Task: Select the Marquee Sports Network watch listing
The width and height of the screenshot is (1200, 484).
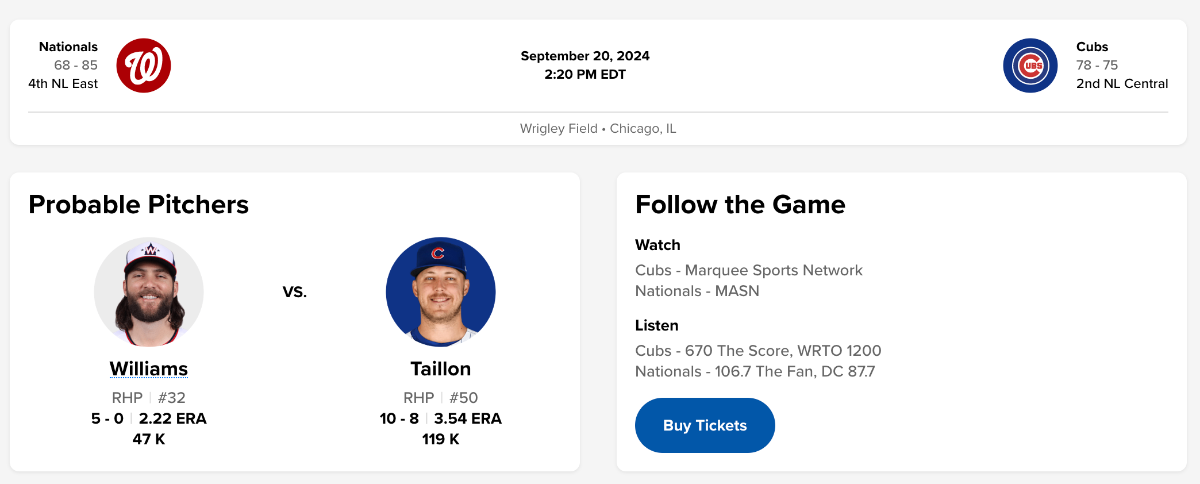Action: point(748,270)
